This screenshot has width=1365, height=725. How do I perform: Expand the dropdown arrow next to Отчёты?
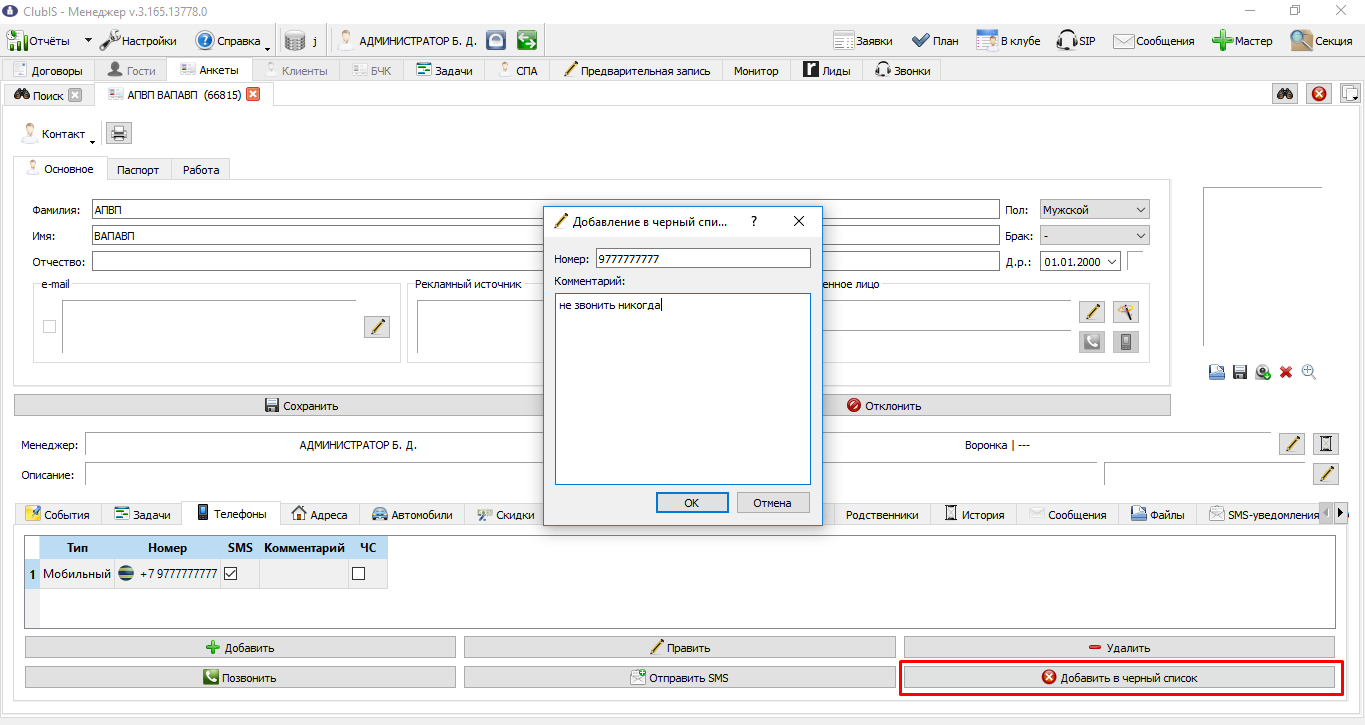point(87,41)
